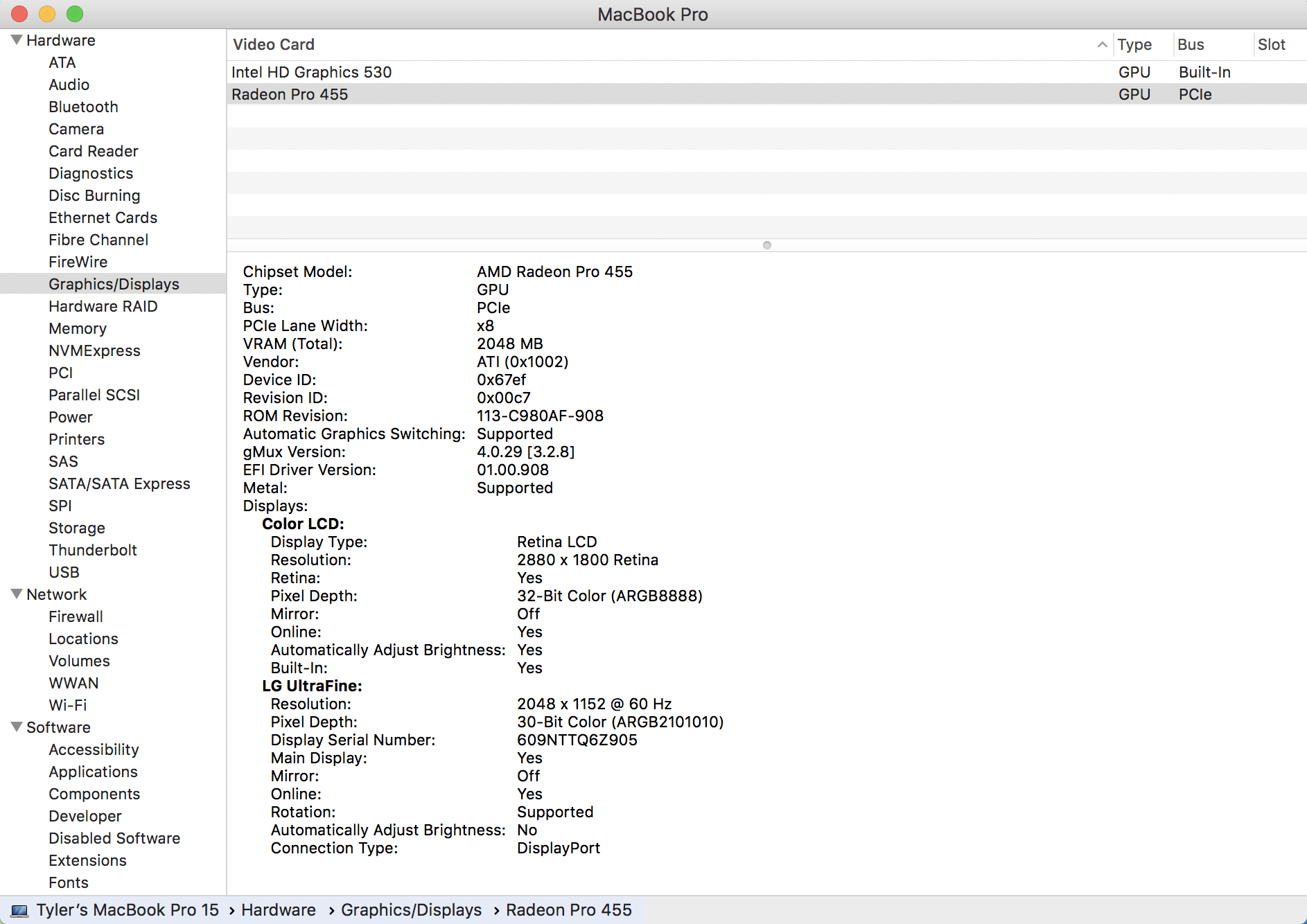Select Thunderbolt in the sidebar

tap(93, 550)
